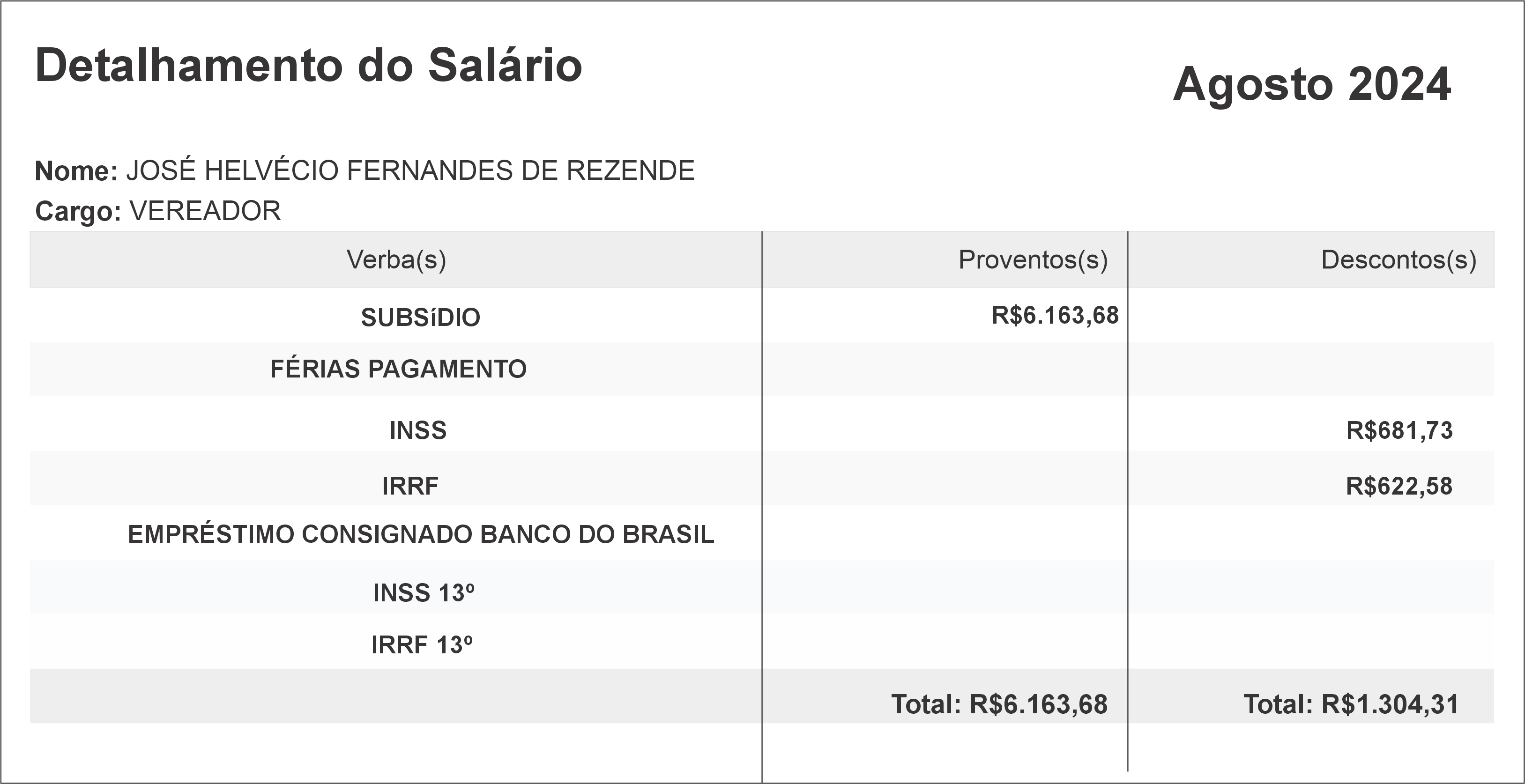Click the "Verba(s)" column header

[x=396, y=260]
